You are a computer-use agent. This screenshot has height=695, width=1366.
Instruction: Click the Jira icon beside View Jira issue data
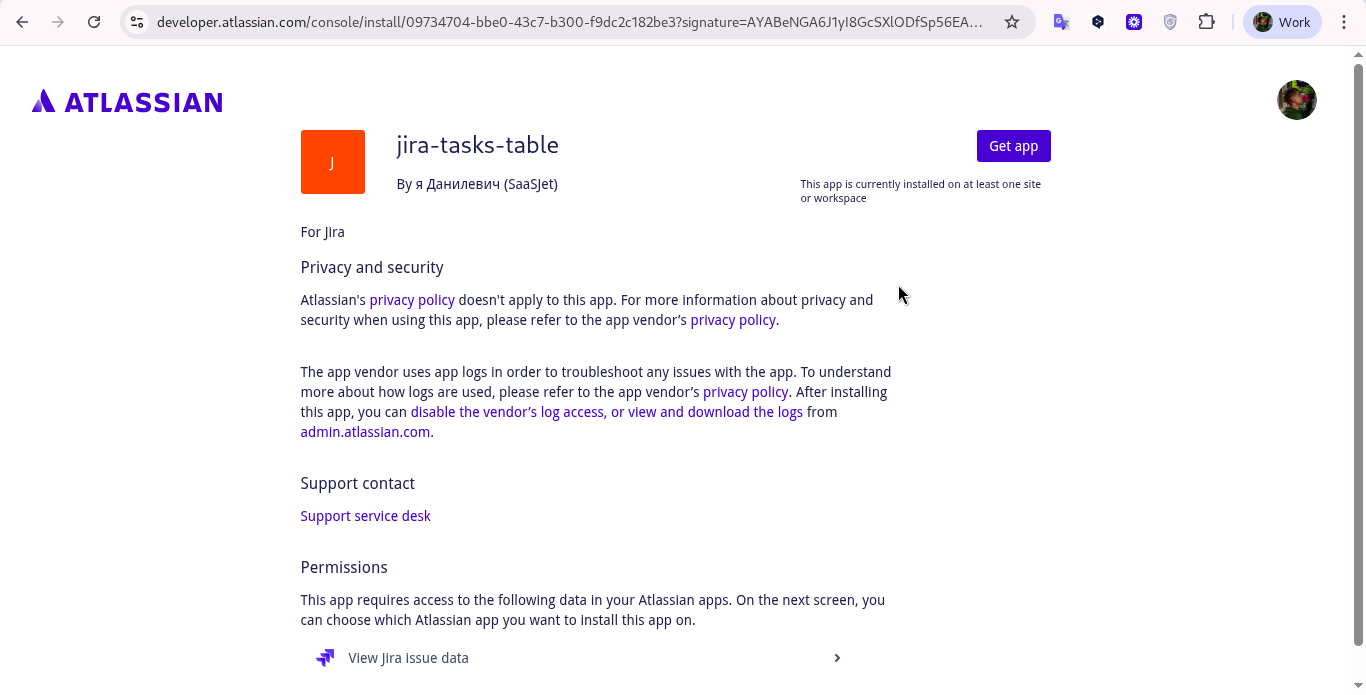(x=325, y=658)
